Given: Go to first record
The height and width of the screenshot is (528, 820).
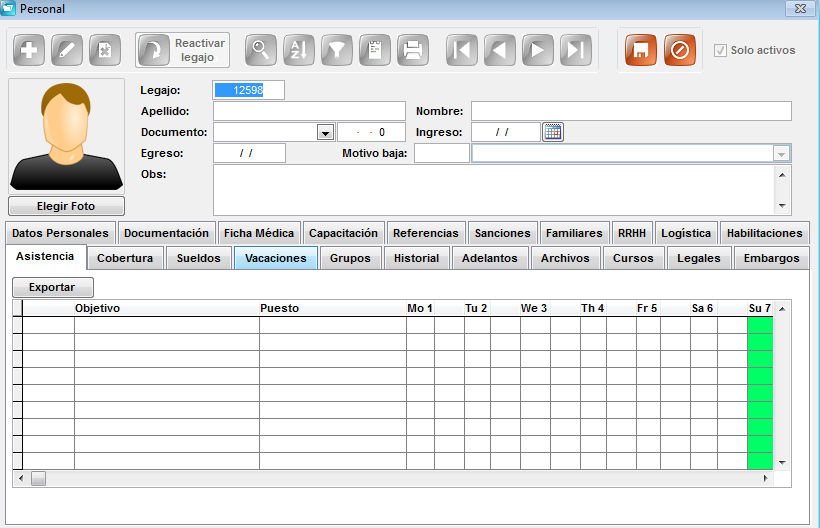Looking at the screenshot, I should pos(462,50).
